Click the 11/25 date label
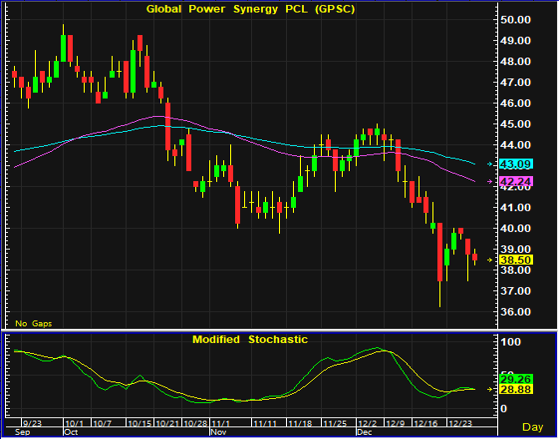559x439 pixels. [334, 423]
